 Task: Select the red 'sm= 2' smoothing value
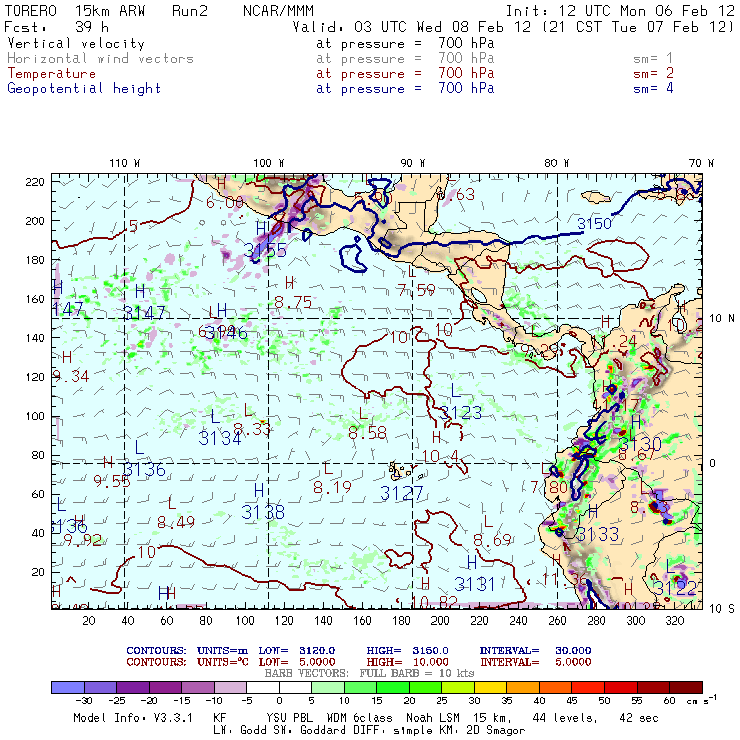click(653, 73)
